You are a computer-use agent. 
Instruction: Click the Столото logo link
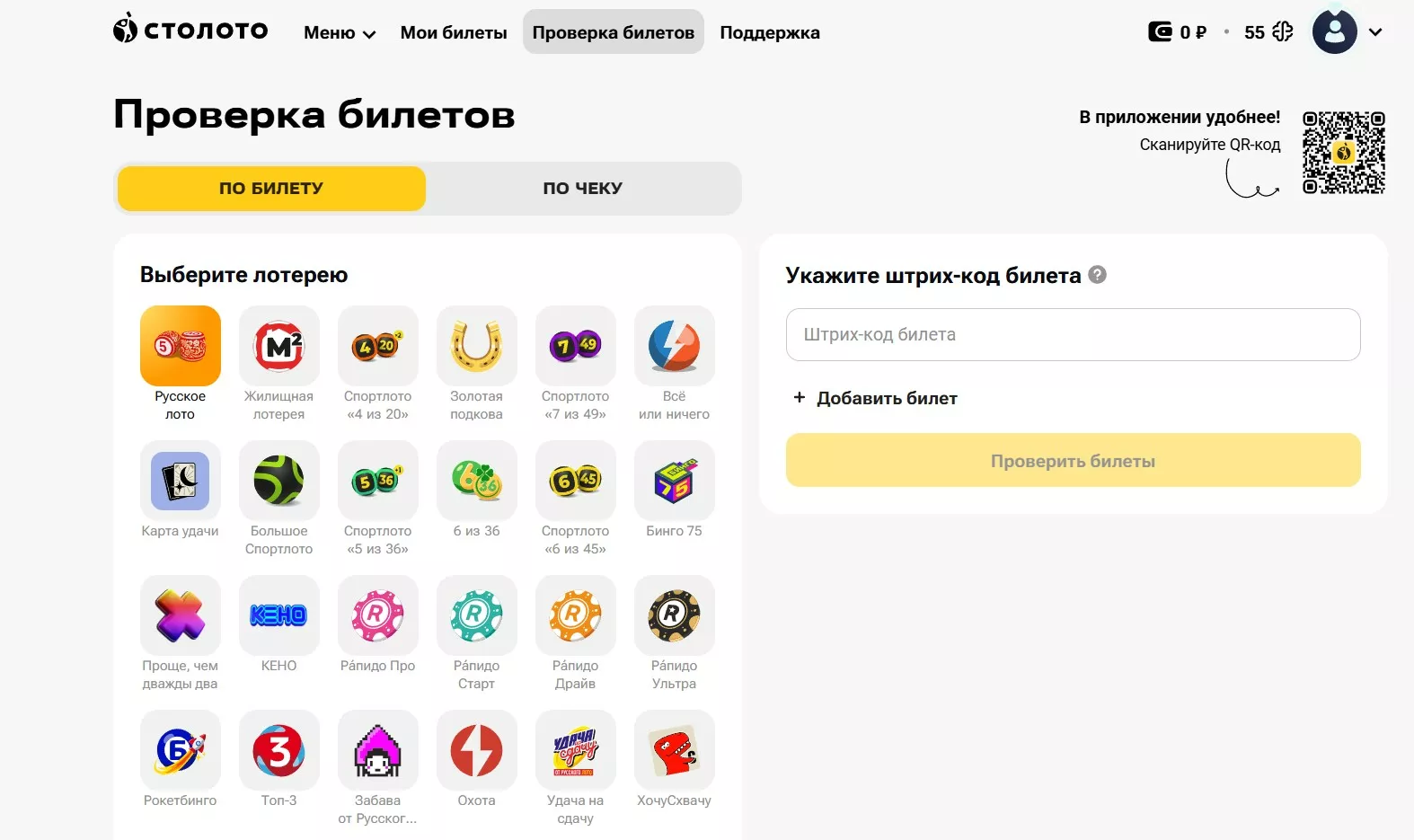pyautogui.click(x=190, y=31)
